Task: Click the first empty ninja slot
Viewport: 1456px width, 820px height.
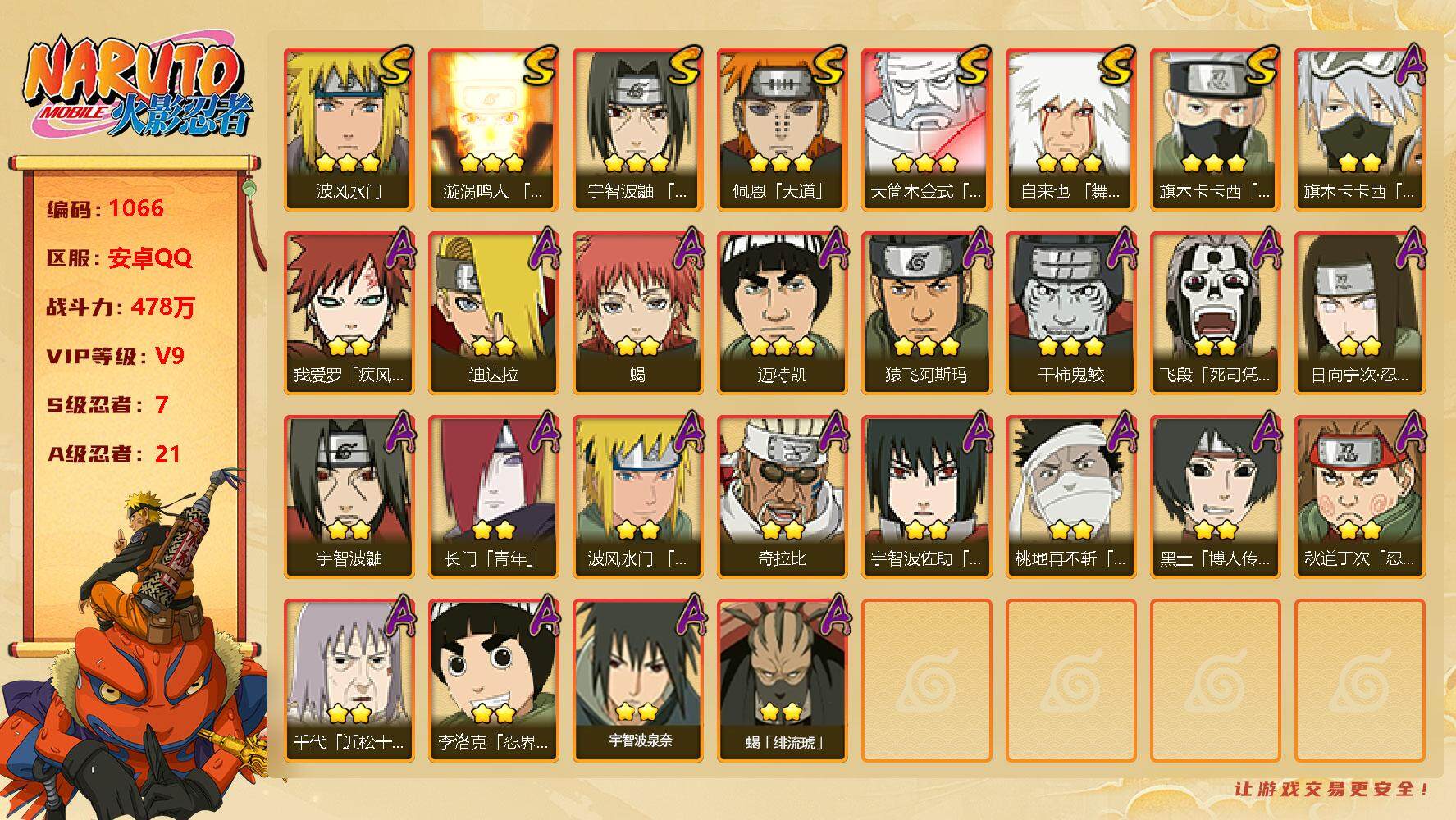Action: [x=926, y=681]
